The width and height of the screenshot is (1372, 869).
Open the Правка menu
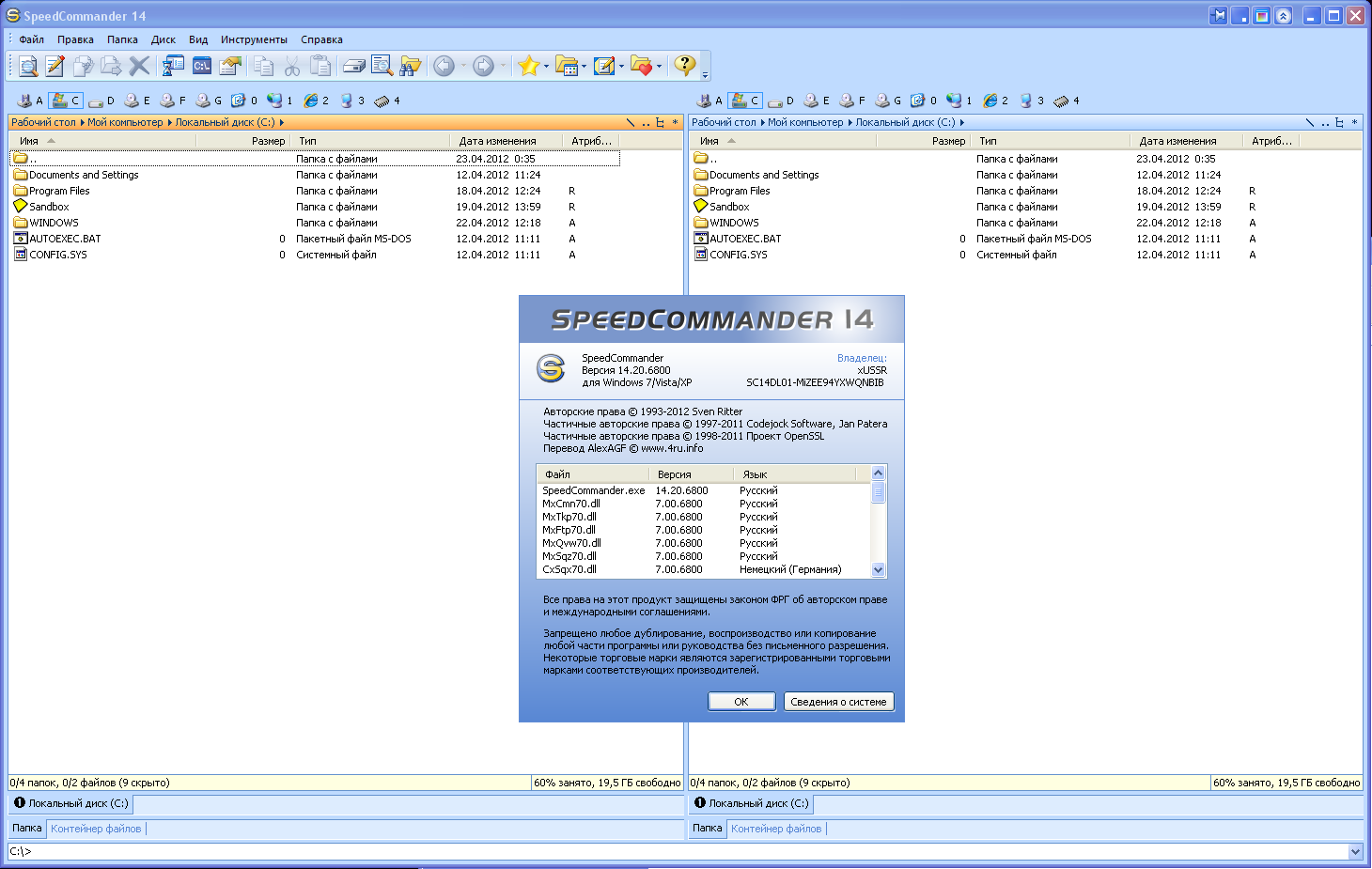[x=75, y=39]
